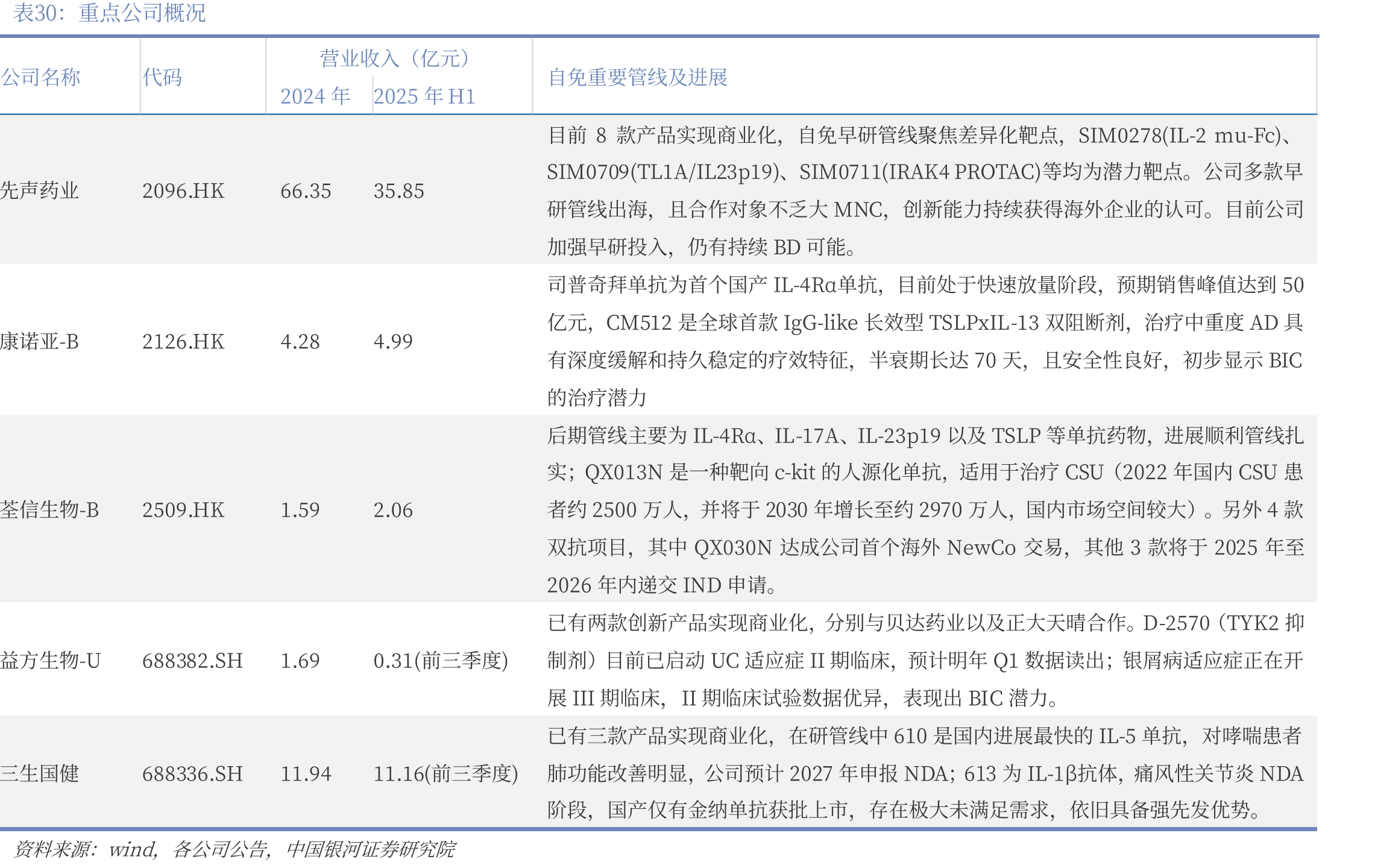Click the line starting 展 III 期临床

(x=804, y=698)
